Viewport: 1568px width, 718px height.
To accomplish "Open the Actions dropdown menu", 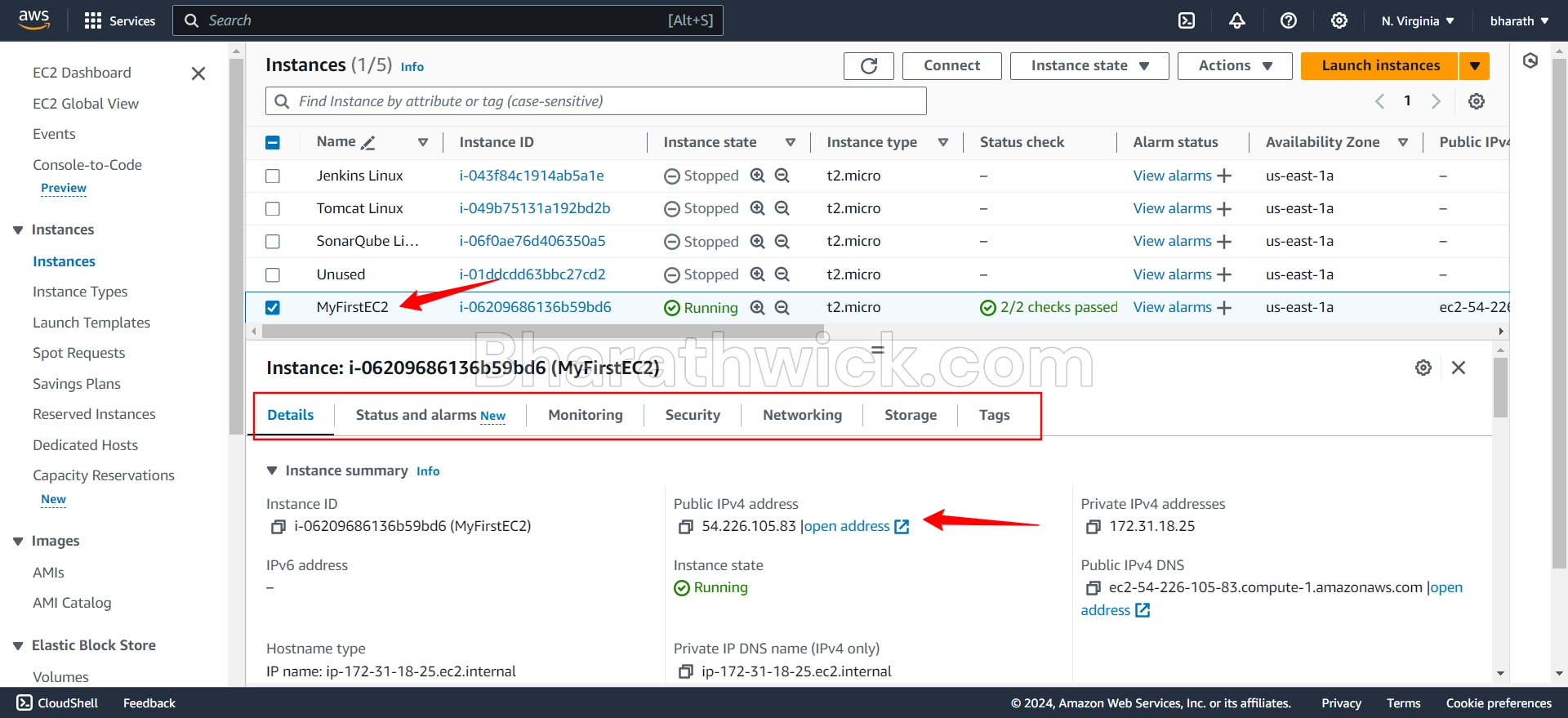I will click(x=1235, y=65).
